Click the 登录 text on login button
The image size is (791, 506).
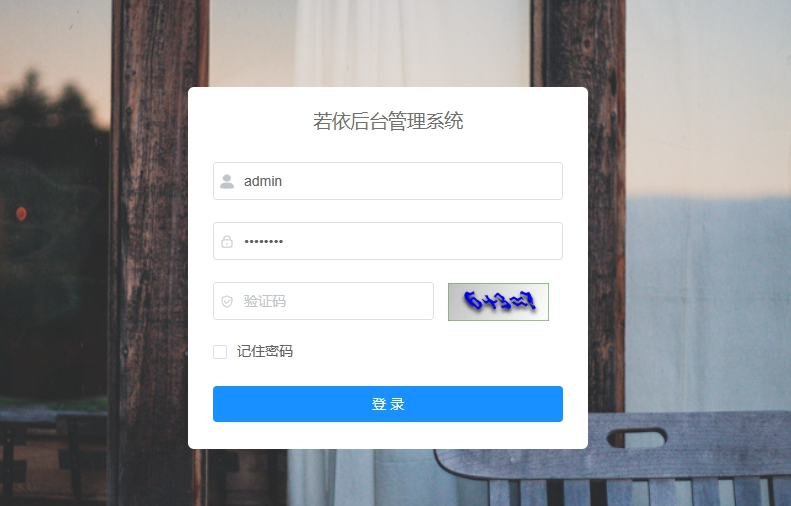point(388,404)
